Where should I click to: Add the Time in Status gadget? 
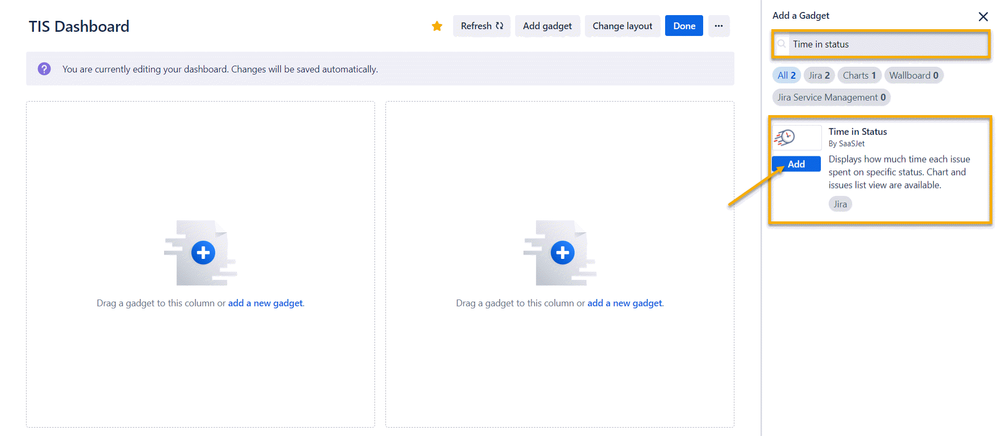pyautogui.click(x=796, y=164)
